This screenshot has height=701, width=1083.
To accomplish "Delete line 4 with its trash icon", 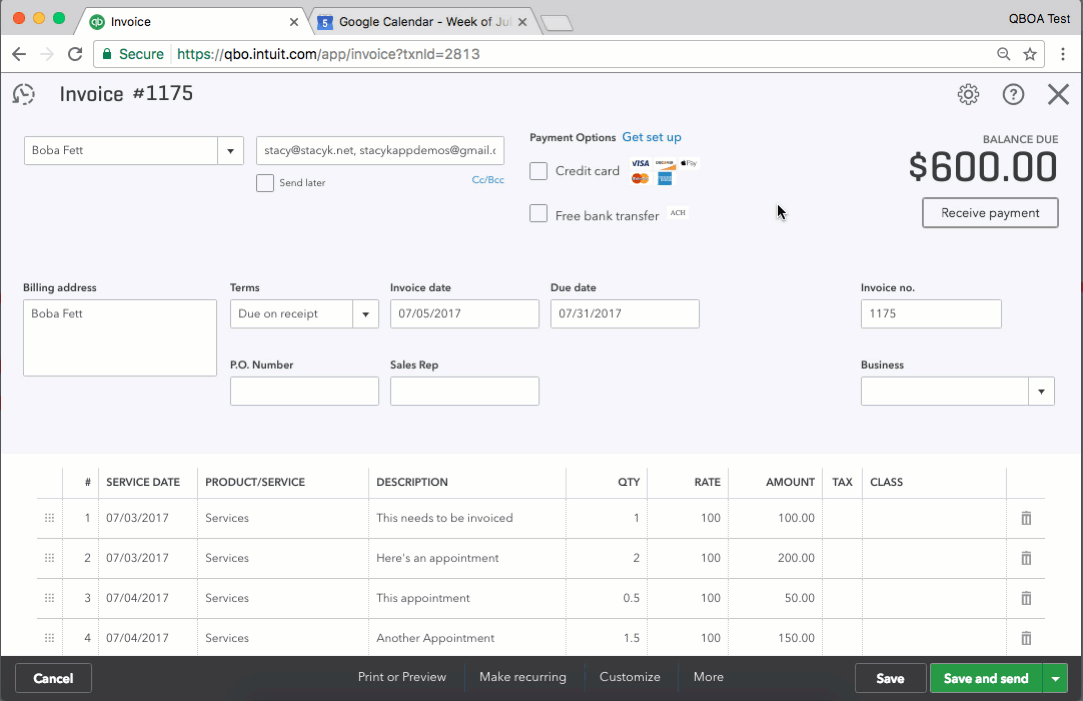I will pyautogui.click(x=1026, y=638).
